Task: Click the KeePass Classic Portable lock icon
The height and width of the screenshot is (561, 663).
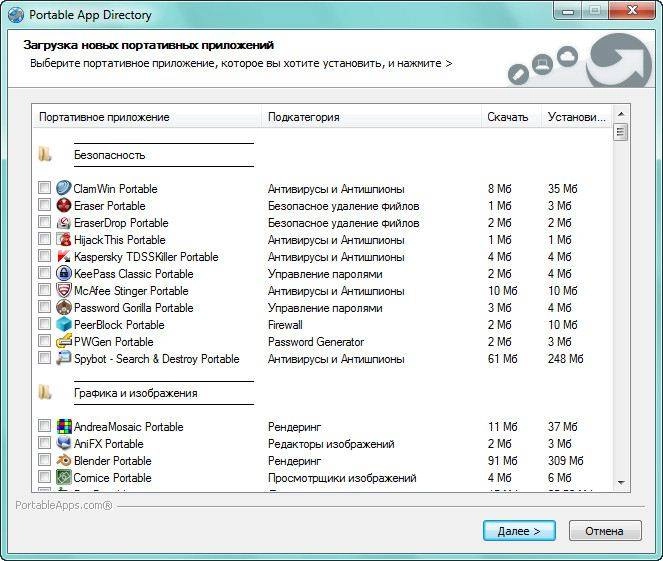Action: coord(63,273)
